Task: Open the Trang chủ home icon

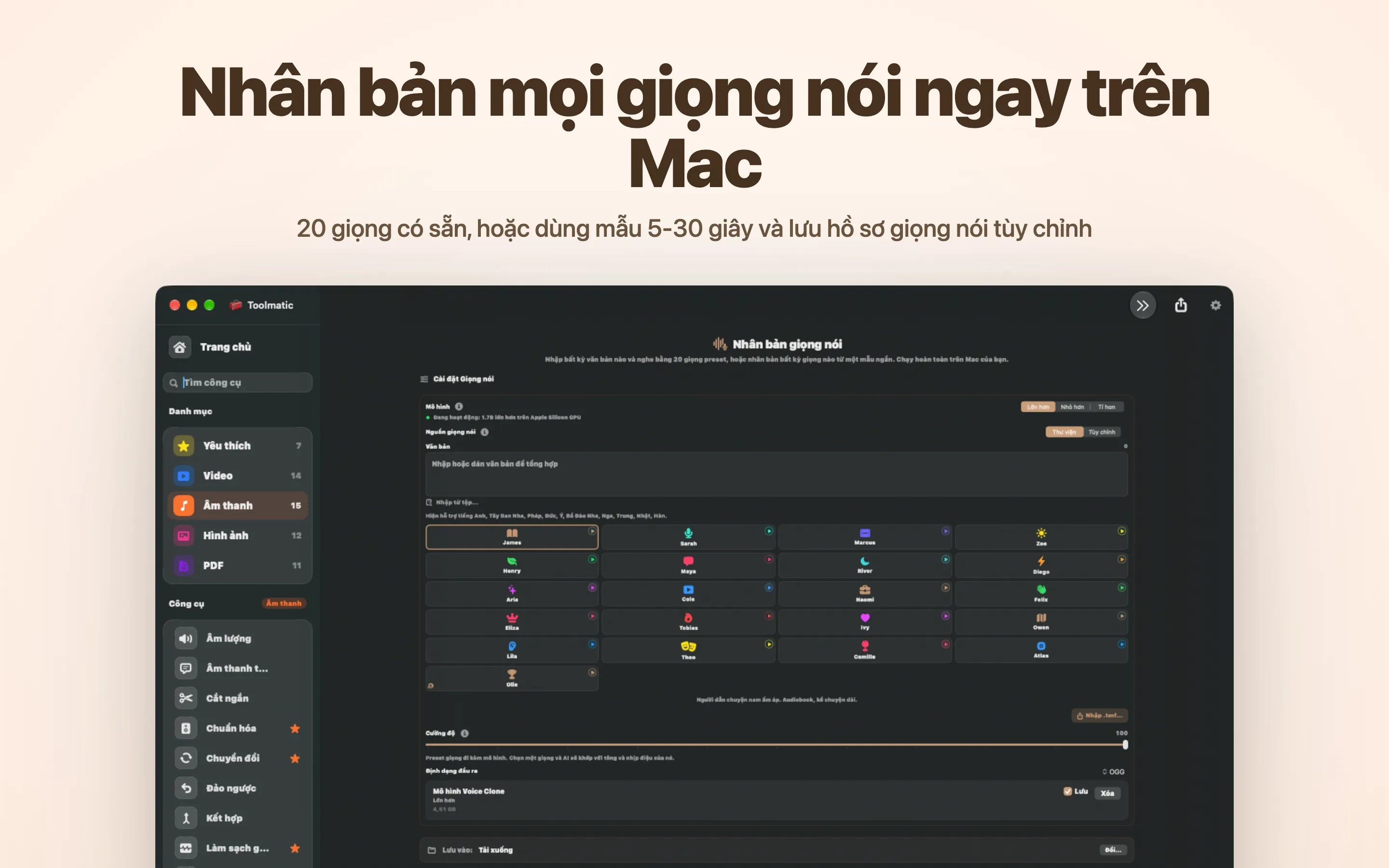Action: click(x=179, y=347)
